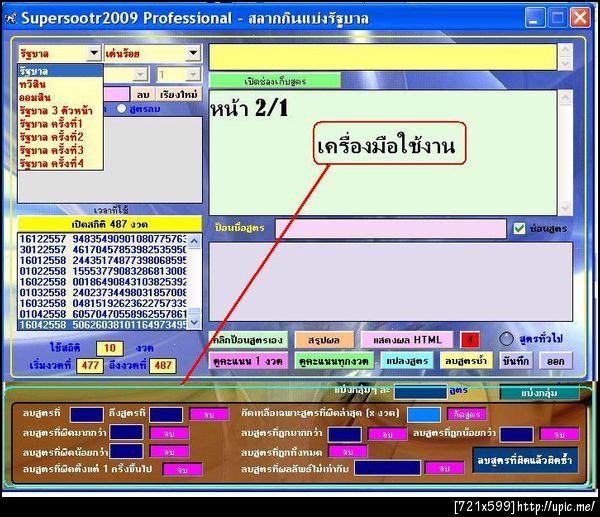Click the แสดงผล HTML button
Screen dimensions: 600x517
click(x=407, y=340)
